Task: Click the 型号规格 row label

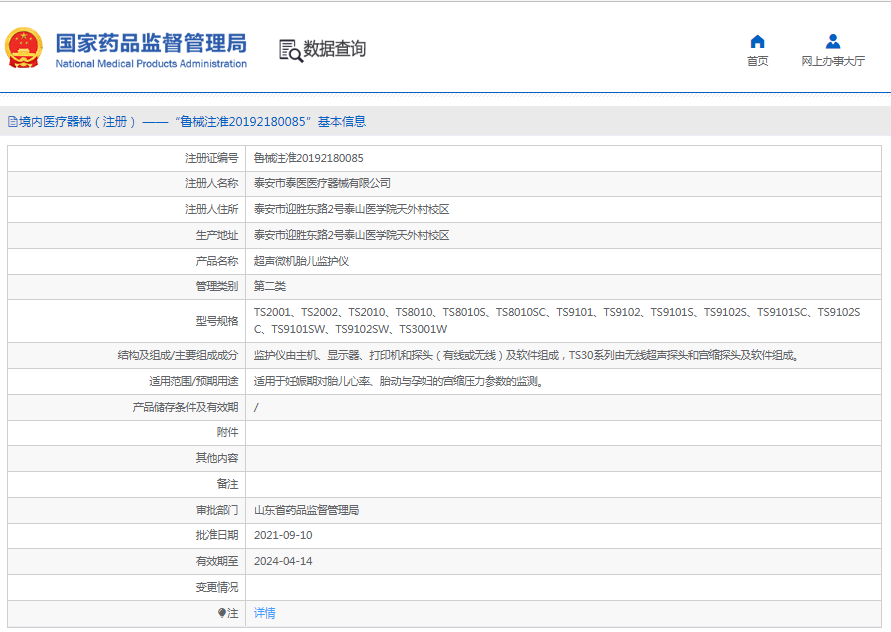Action: tap(217, 321)
